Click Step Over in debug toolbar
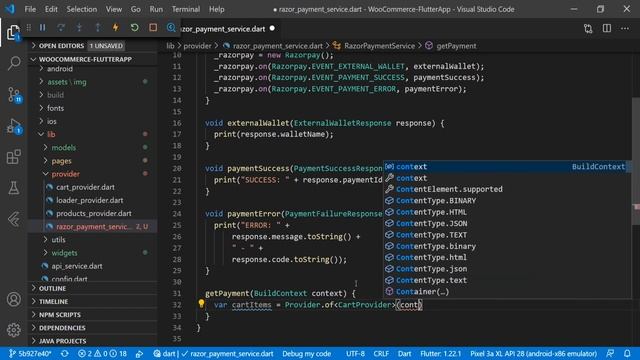The height and width of the screenshot is (360, 640). 61,28
